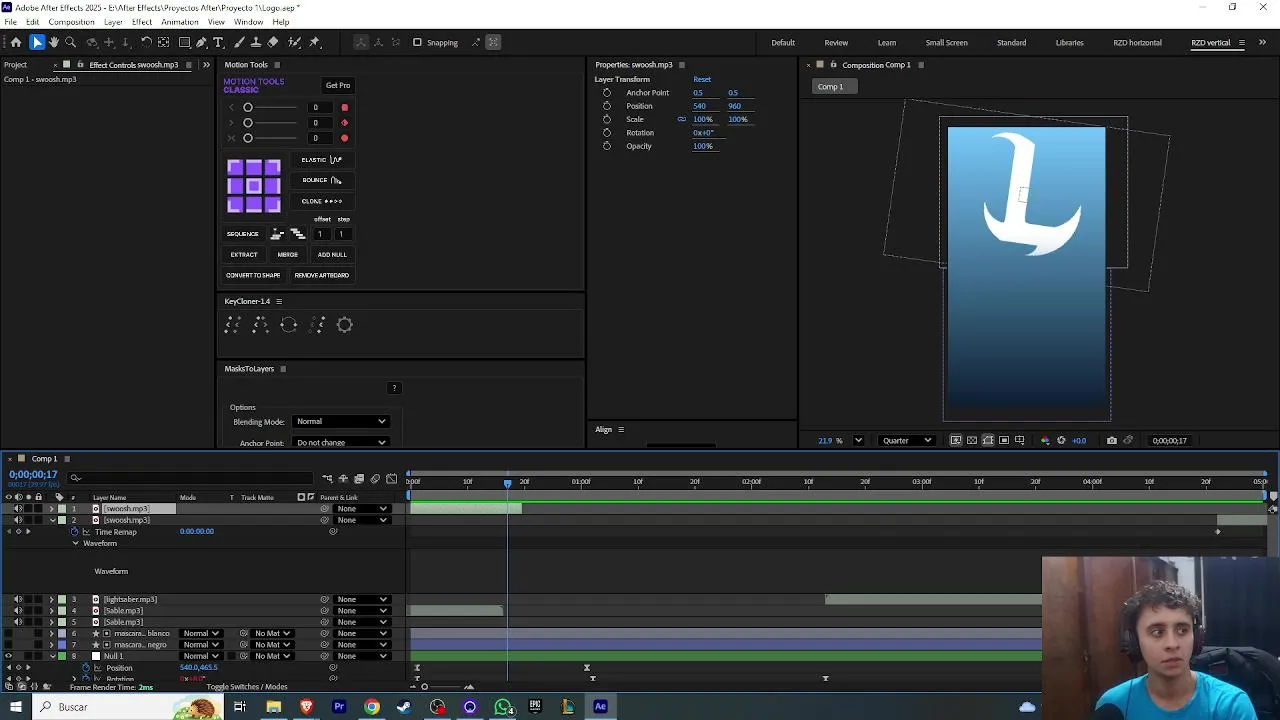
Task: Click the Opacity stopwatch in Properties panel
Action: 606,146
